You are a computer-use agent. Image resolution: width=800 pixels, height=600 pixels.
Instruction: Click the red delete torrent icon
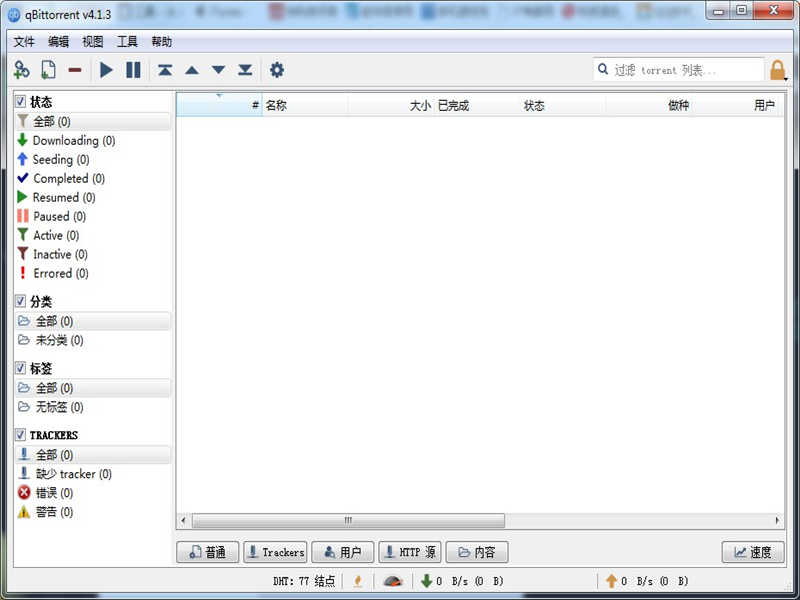click(x=75, y=70)
